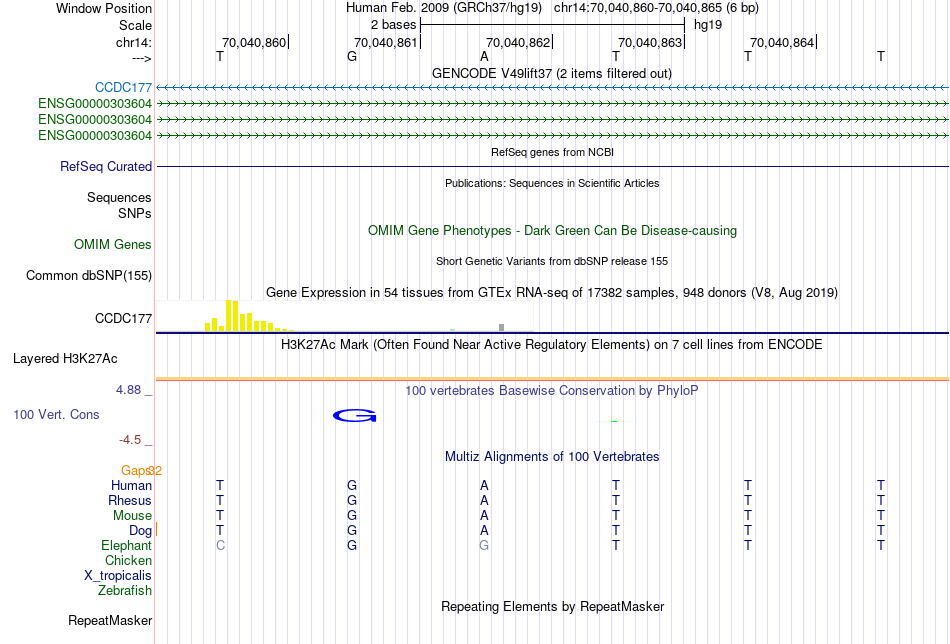This screenshot has height=644, width=950.
Task: Click '100 vertebrates Basewise Conservation by PhyloP' title
Action: 552,391
